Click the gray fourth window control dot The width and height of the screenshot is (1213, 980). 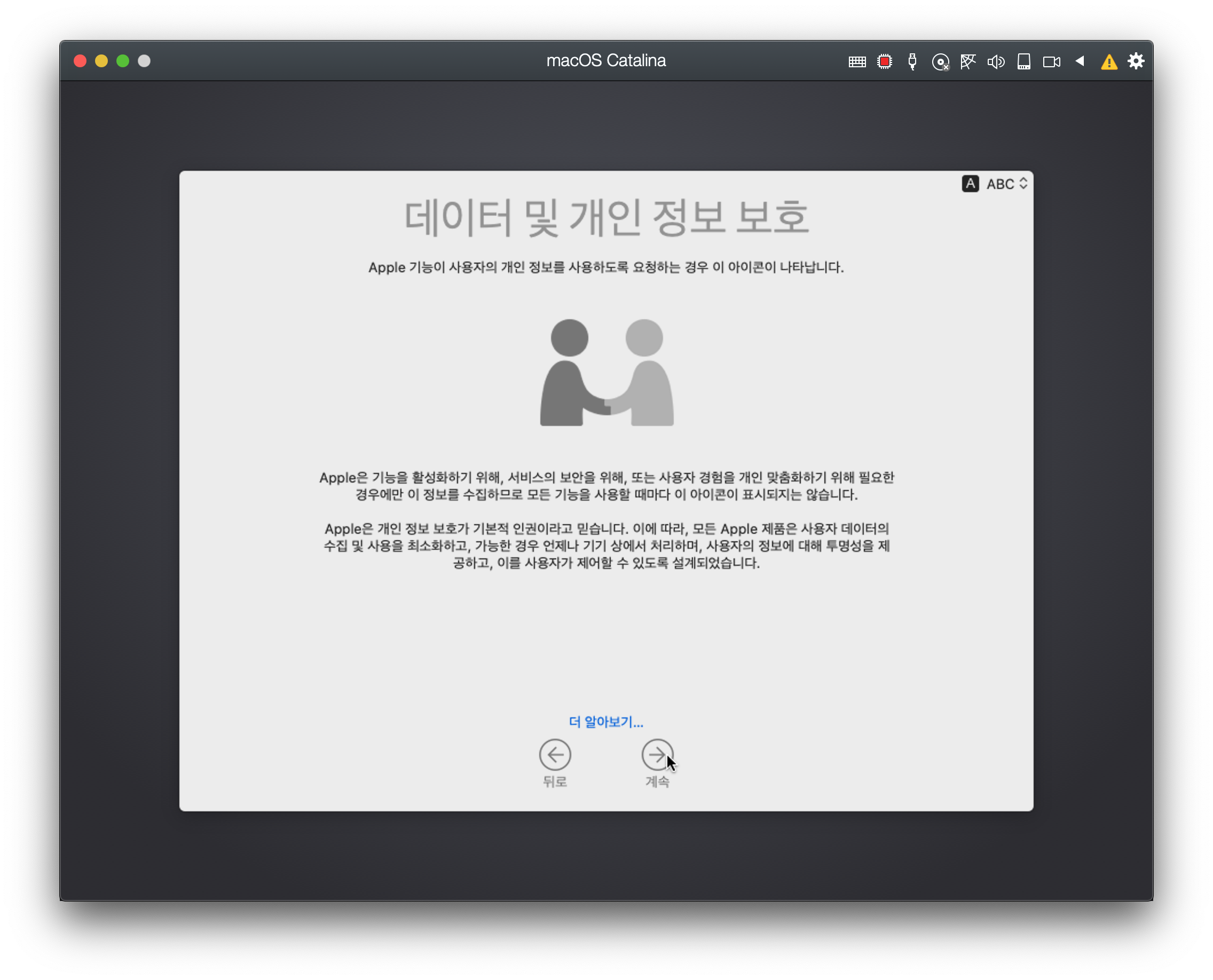[x=144, y=61]
